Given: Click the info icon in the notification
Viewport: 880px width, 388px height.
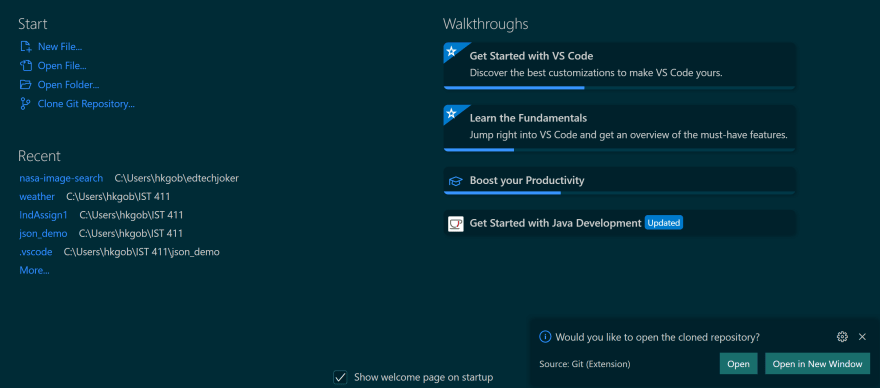Looking at the screenshot, I should (x=545, y=337).
